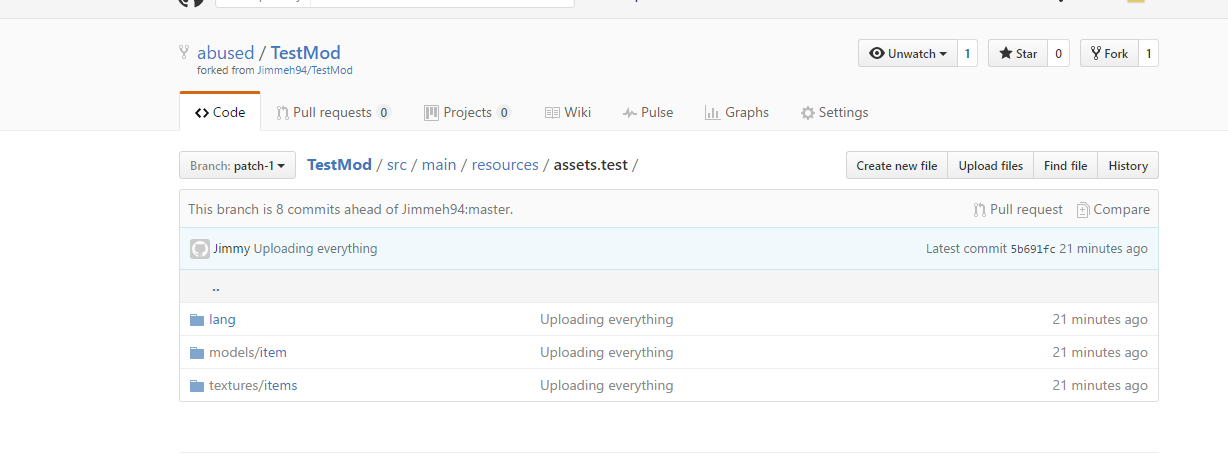Screen dimensions: 1228x460
Task: Click the compare file icon
Action: pos(1083,210)
